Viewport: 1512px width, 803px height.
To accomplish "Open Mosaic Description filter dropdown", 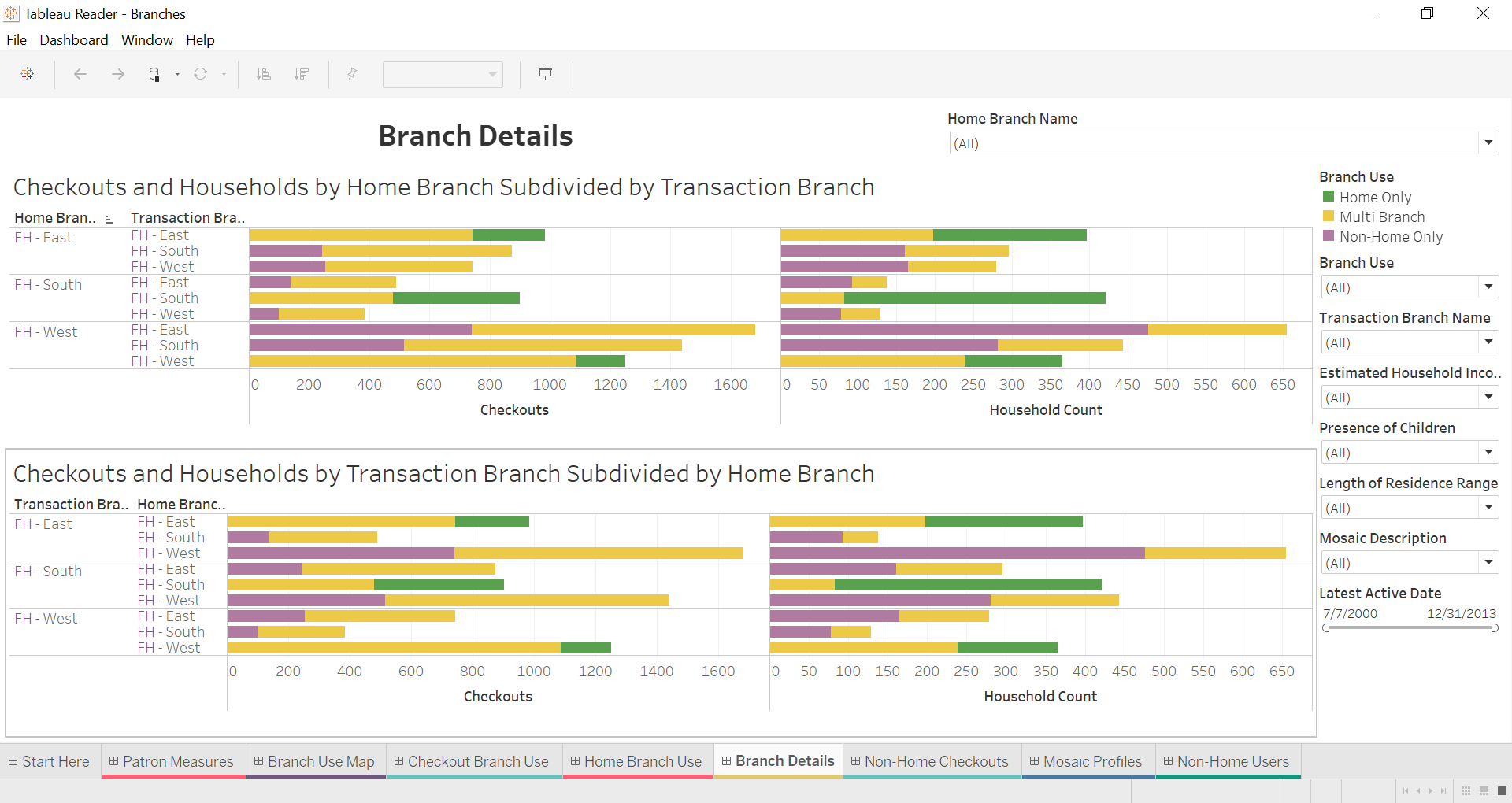I will pos(1488,562).
